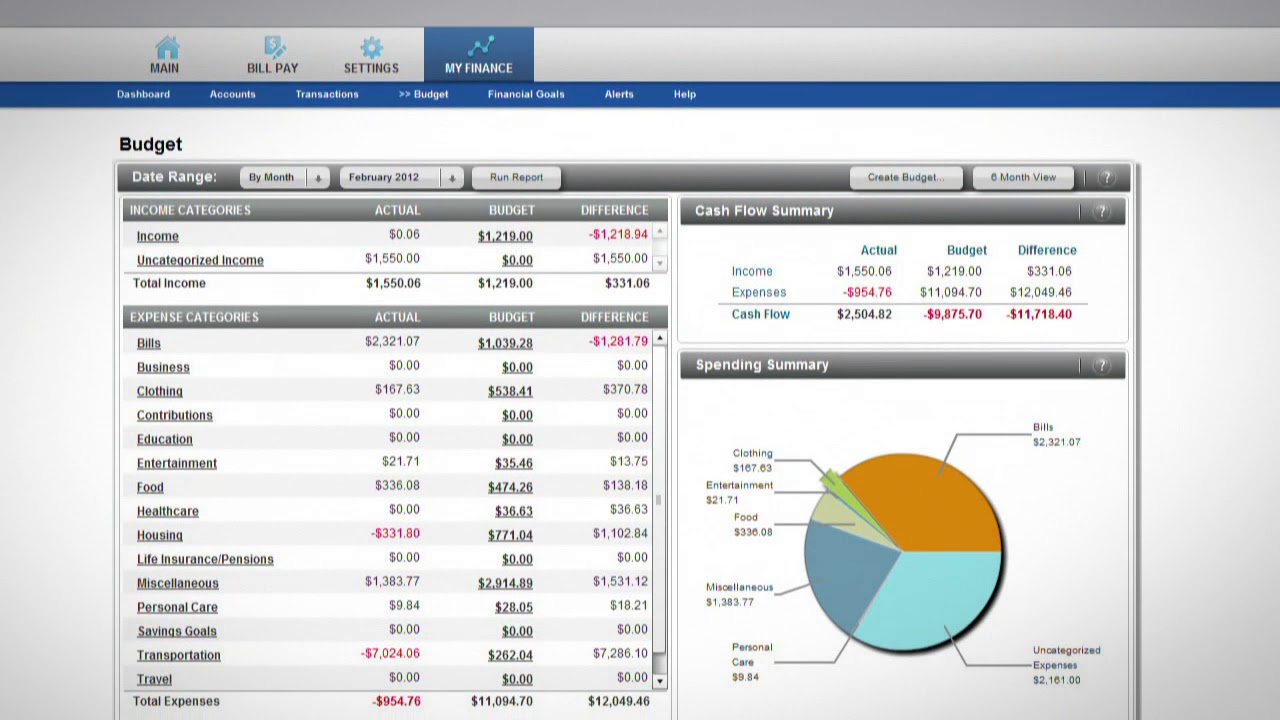The width and height of the screenshot is (1280, 720).
Task: Select the Budget menu item
Action: click(423, 94)
